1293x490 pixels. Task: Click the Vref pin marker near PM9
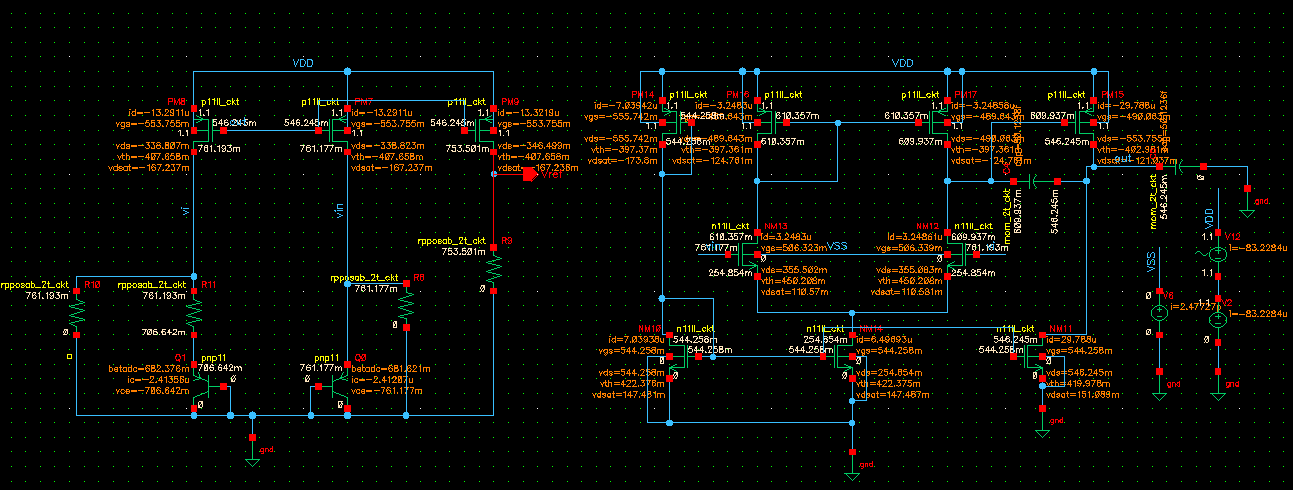tap(530, 173)
